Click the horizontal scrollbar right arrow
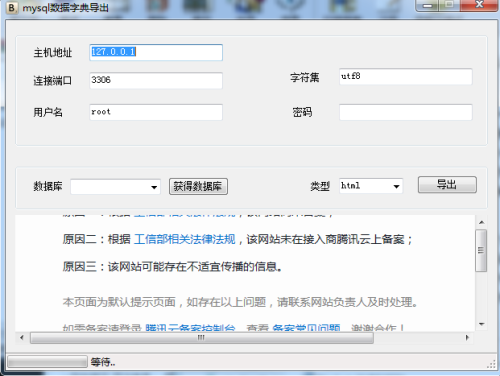The height and width of the screenshot is (376, 500). [x=467, y=338]
